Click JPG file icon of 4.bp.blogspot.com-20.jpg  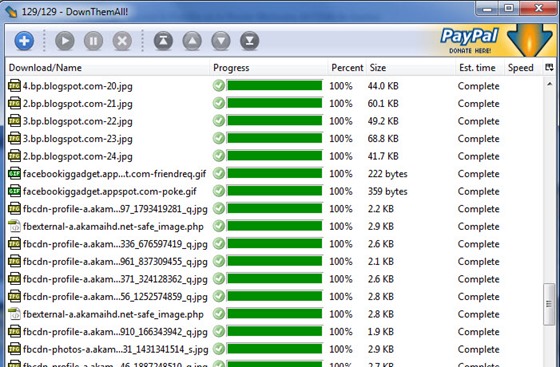pos(14,86)
